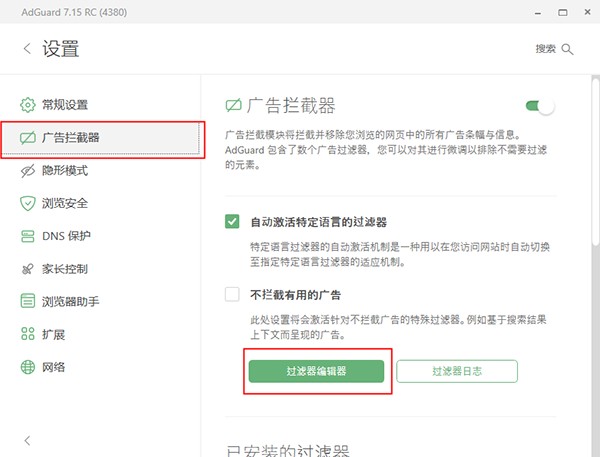The width and height of the screenshot is (600, 457).
Task: Enable the 不拦截有用的广告 checkbox
Action: pos(233,294)
